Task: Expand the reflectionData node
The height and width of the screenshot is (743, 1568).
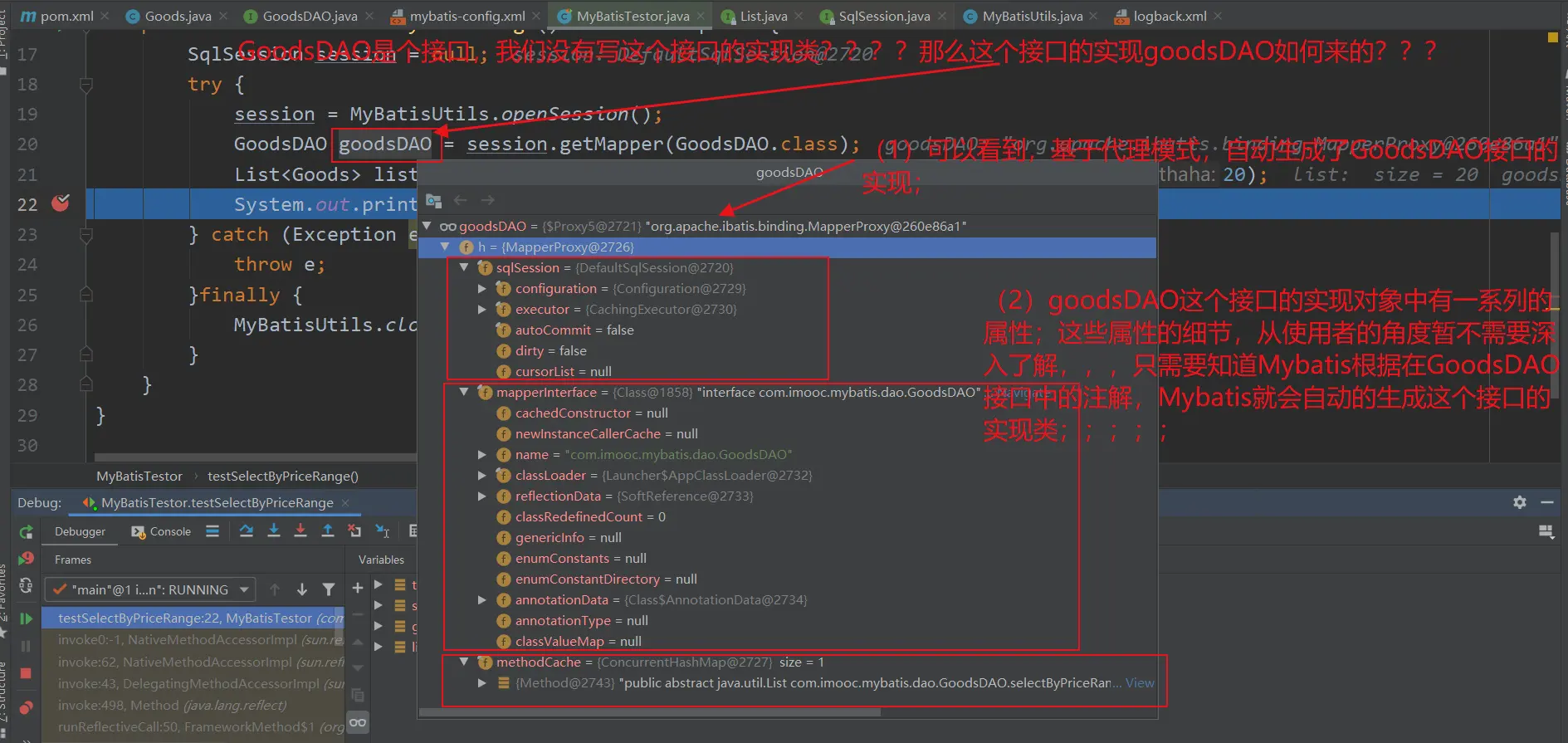Action: coord(482,496)
